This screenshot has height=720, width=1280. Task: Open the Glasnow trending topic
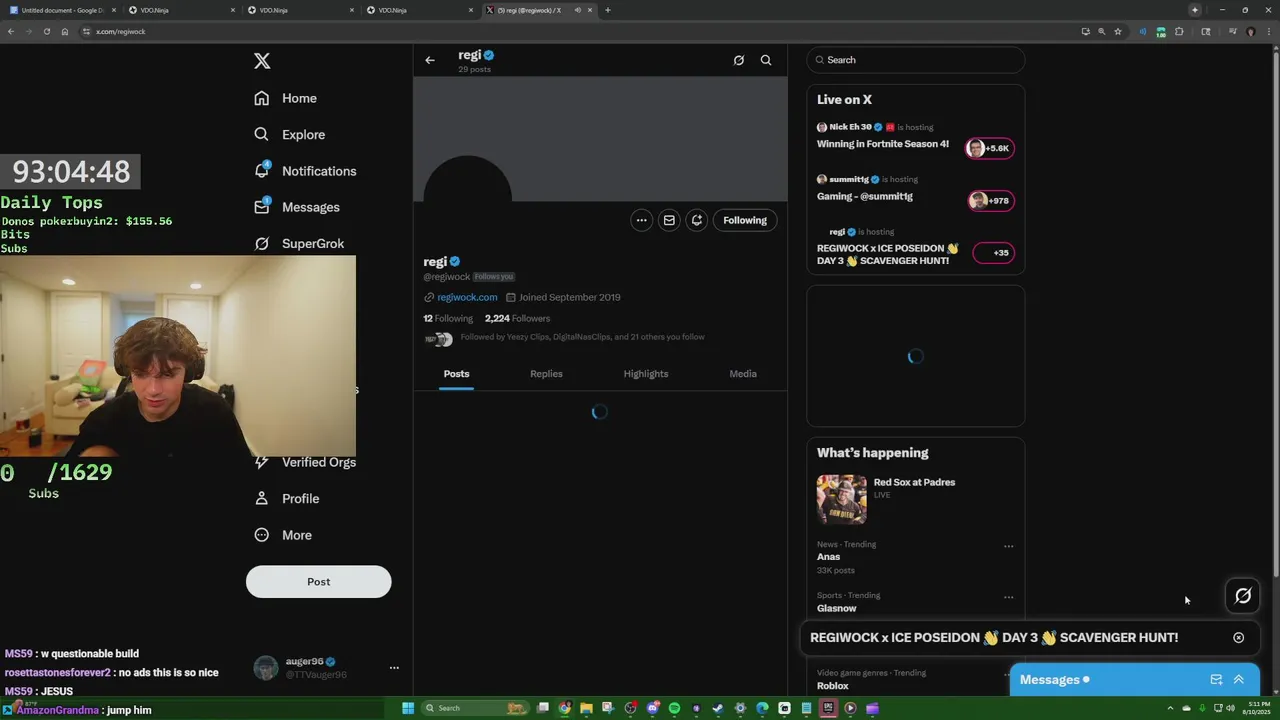[837, 608]
